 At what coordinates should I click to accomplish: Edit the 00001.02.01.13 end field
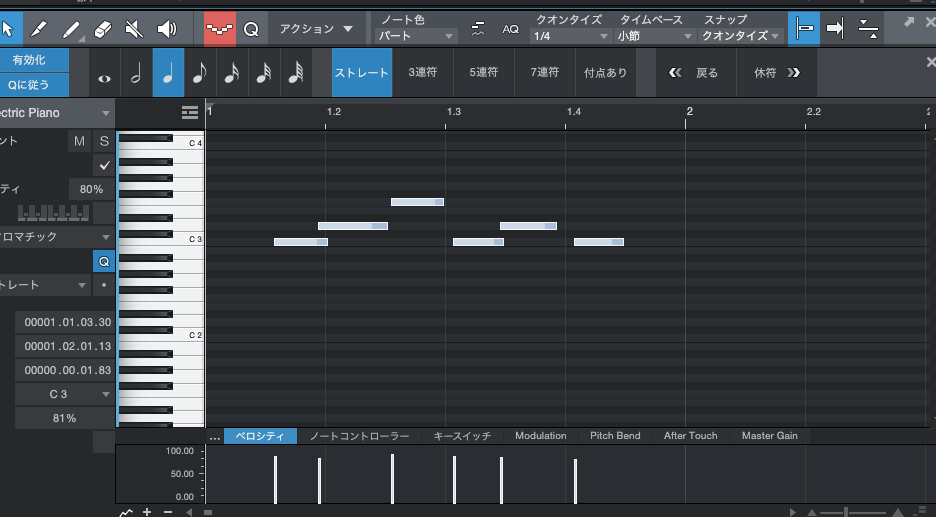(x=65, y=346)
